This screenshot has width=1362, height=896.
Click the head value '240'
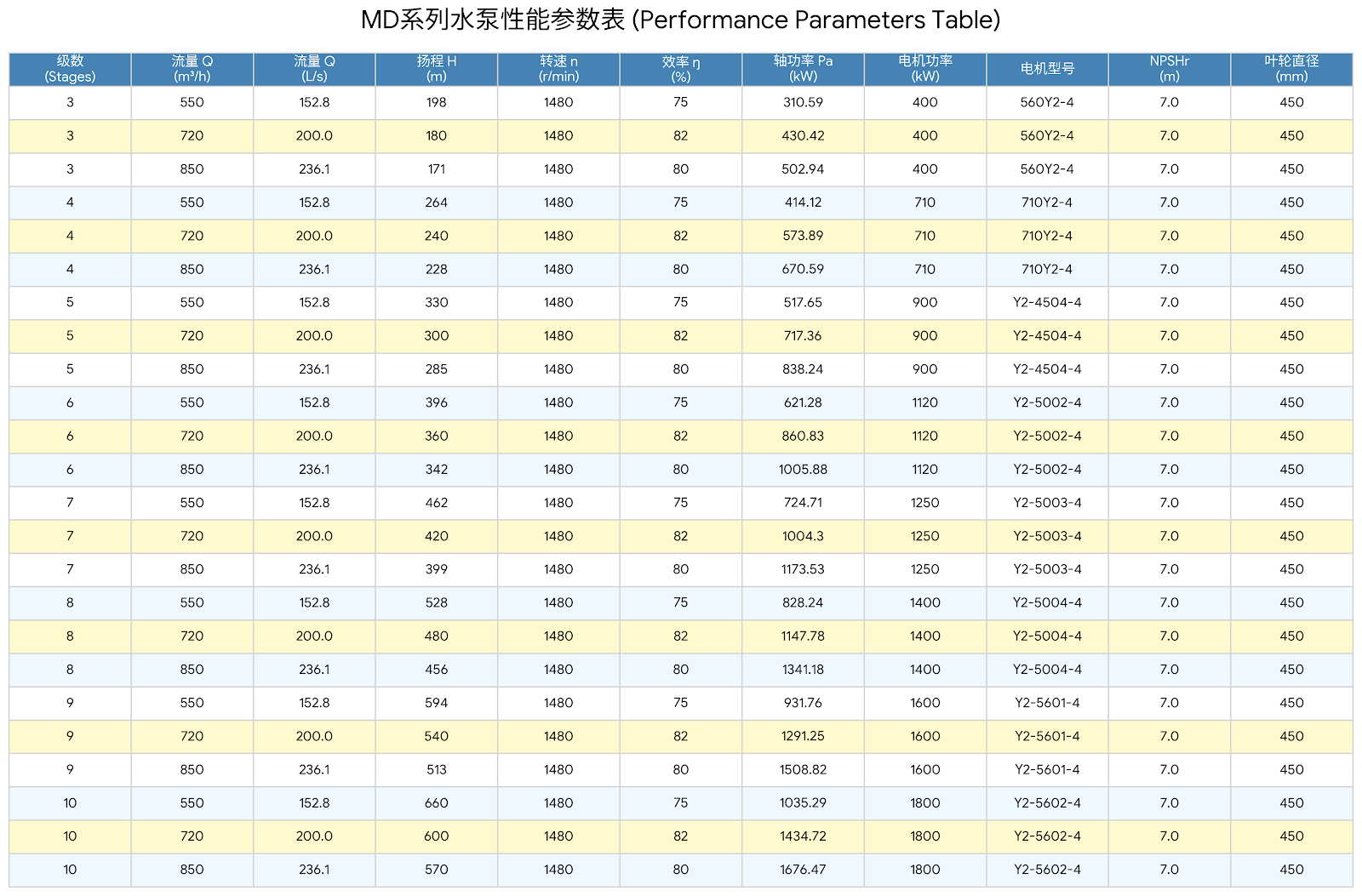(437, 236)
